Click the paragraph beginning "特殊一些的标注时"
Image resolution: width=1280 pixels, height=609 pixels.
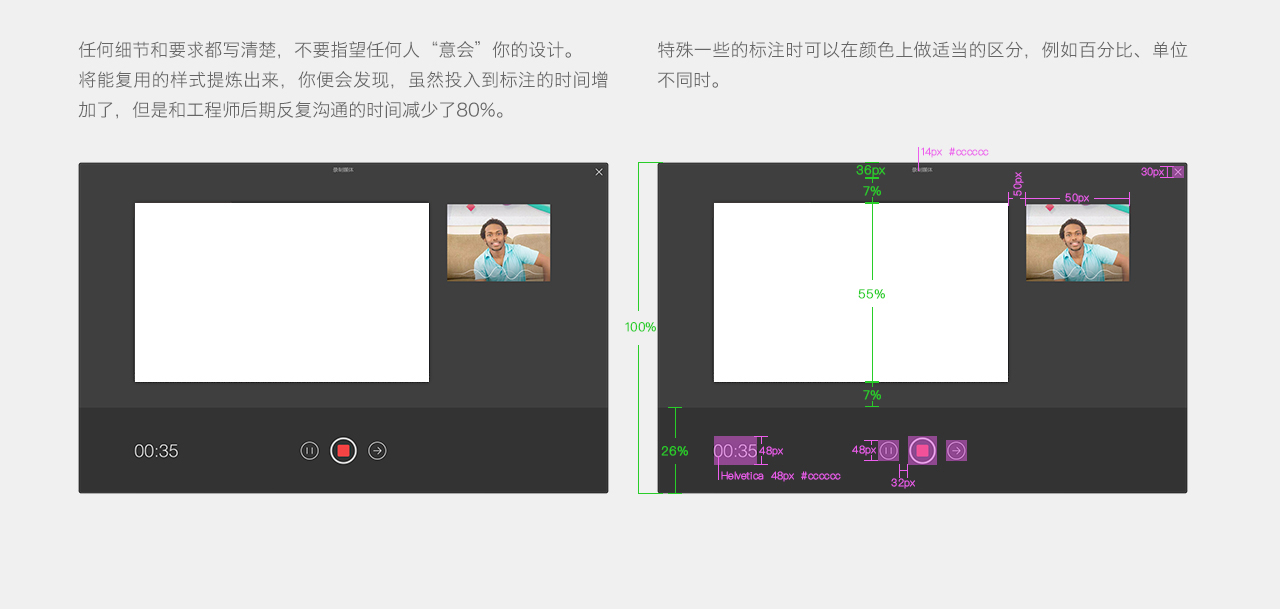click(923, 65)
